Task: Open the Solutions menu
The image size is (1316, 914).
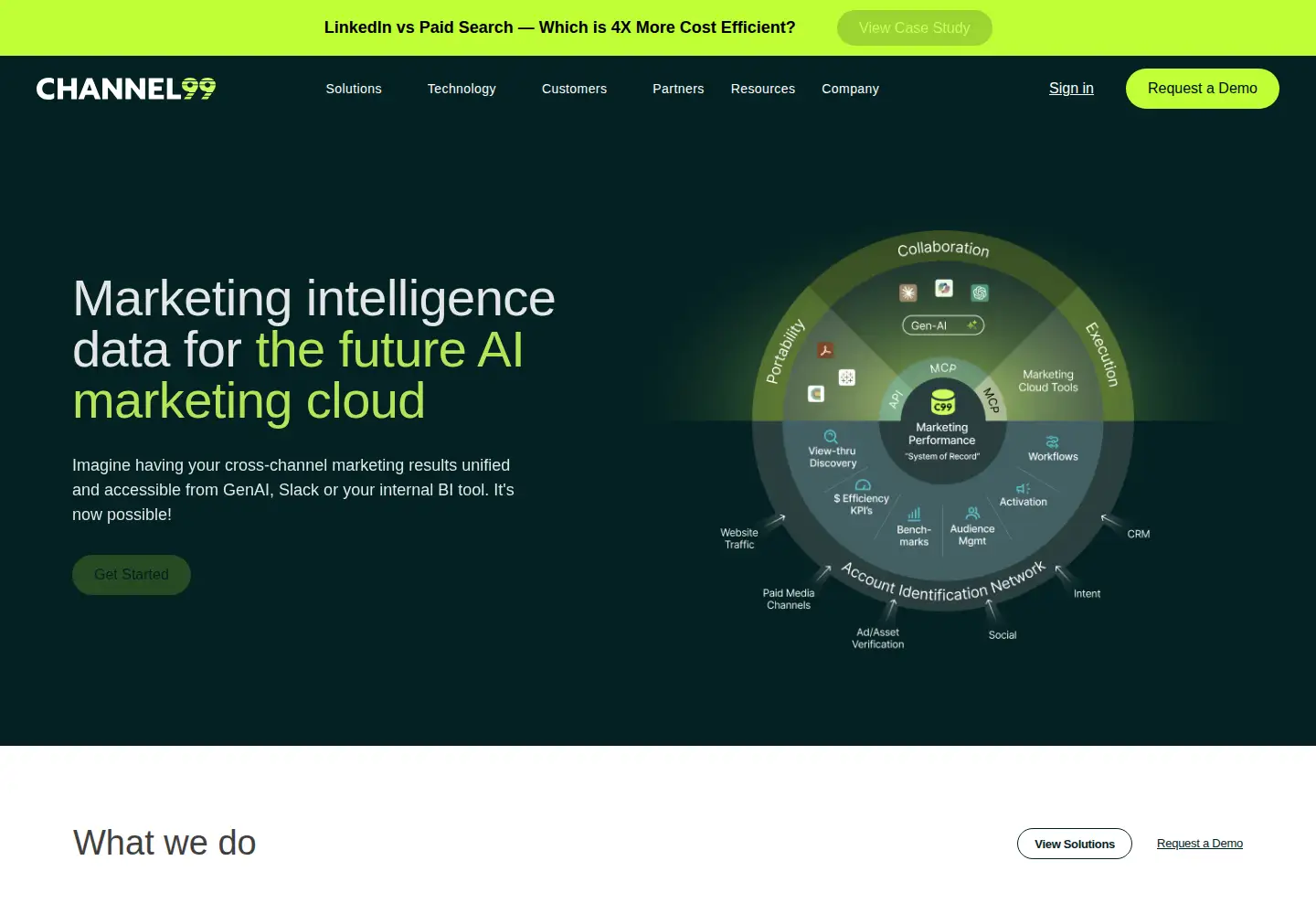Action: [x=354, y=89]
